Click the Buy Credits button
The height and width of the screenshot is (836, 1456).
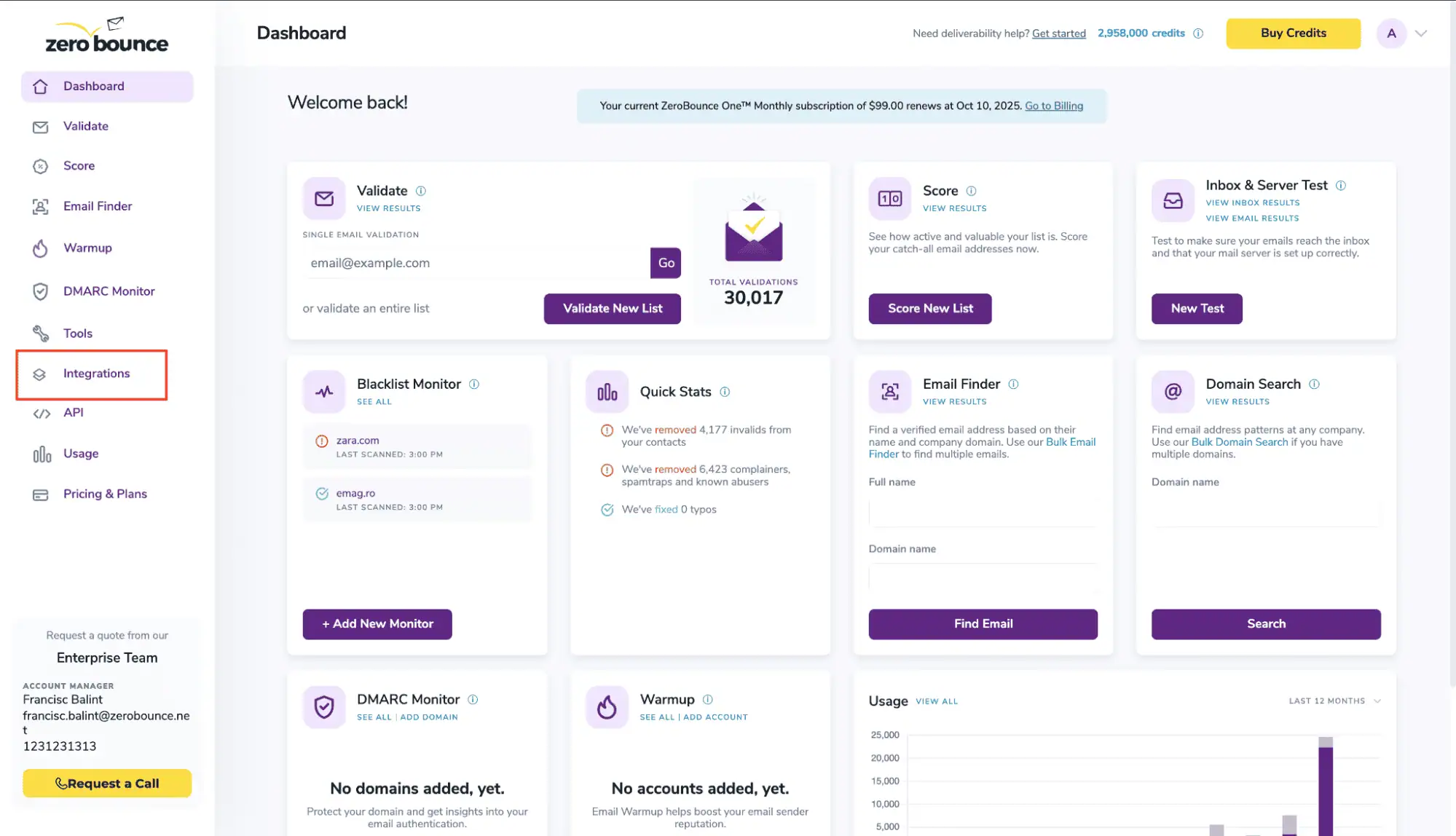pyautogui.click(x=1293, y=33)
